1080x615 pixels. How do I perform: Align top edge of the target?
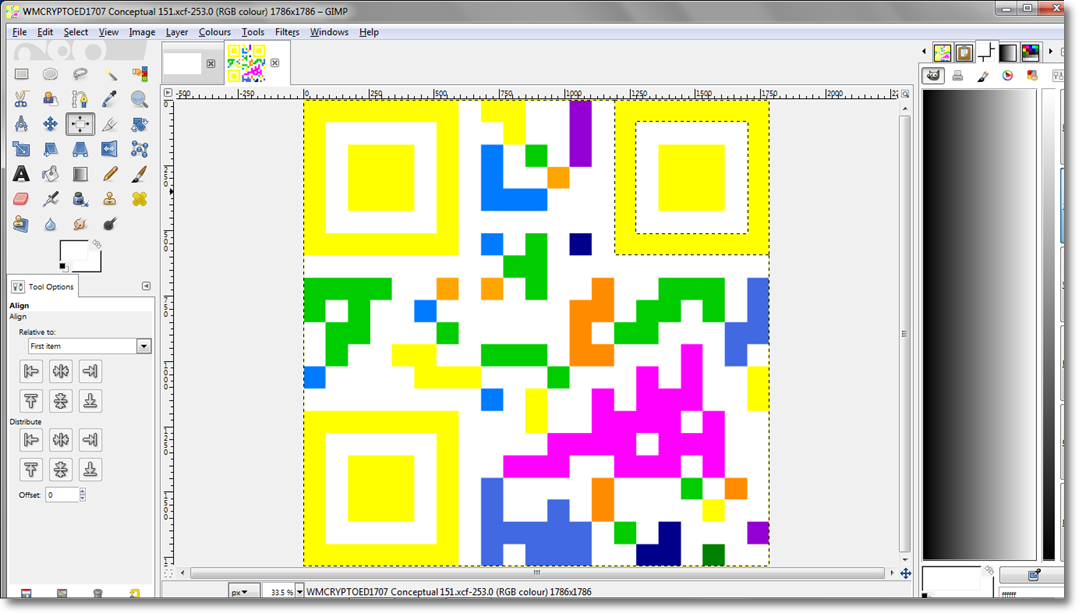31,400
